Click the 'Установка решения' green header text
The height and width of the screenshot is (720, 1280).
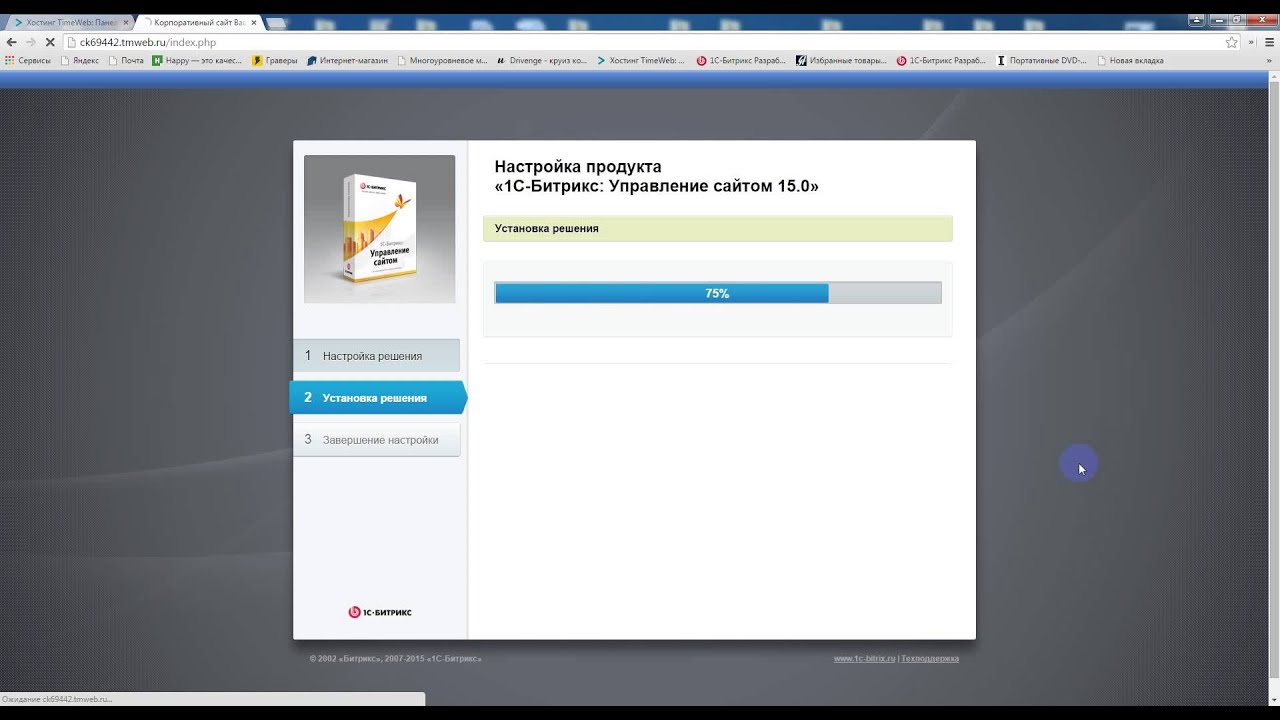[x=546, y=228]
